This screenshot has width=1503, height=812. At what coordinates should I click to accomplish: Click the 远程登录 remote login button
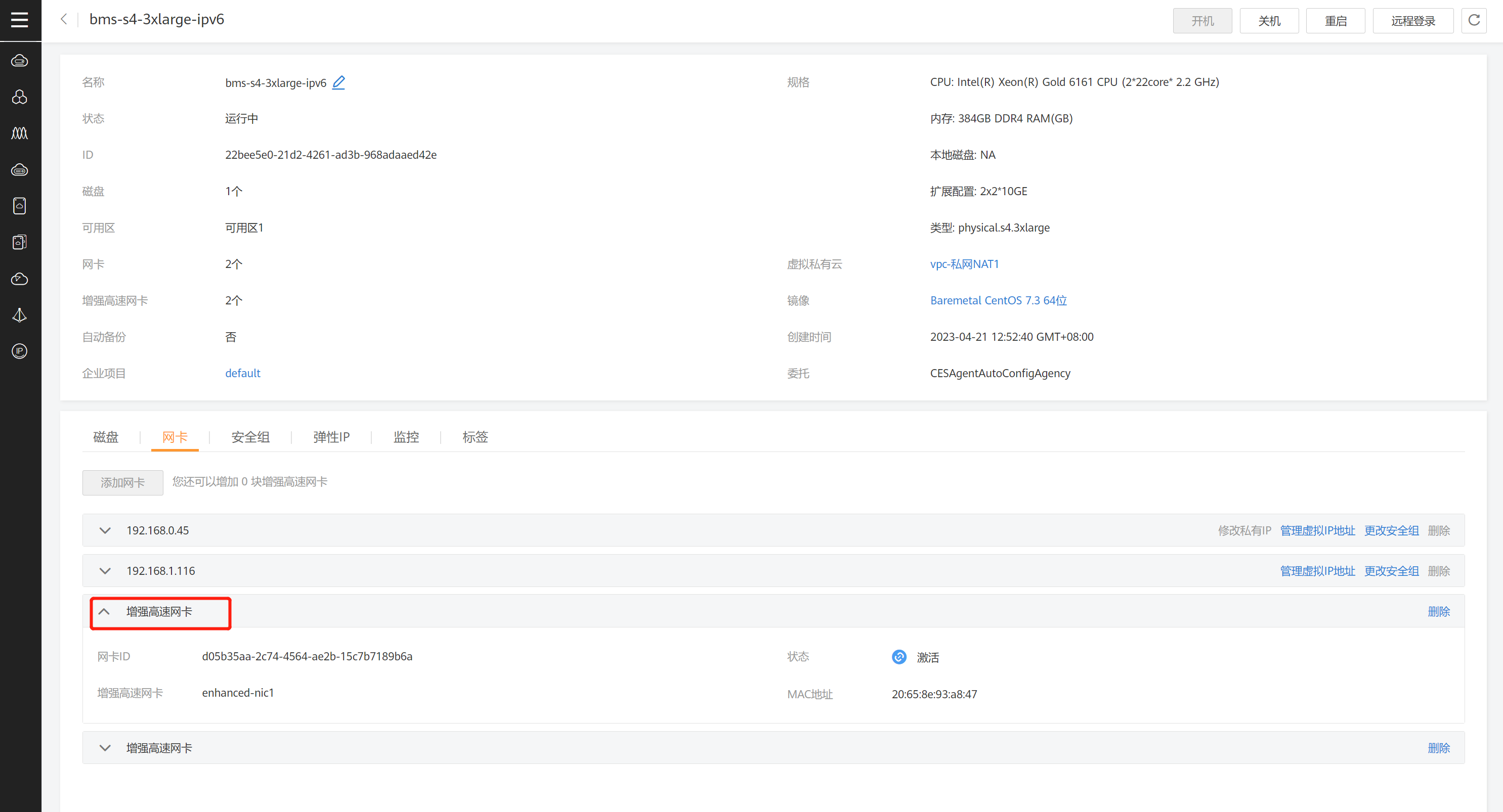(x=1412, y=21)
